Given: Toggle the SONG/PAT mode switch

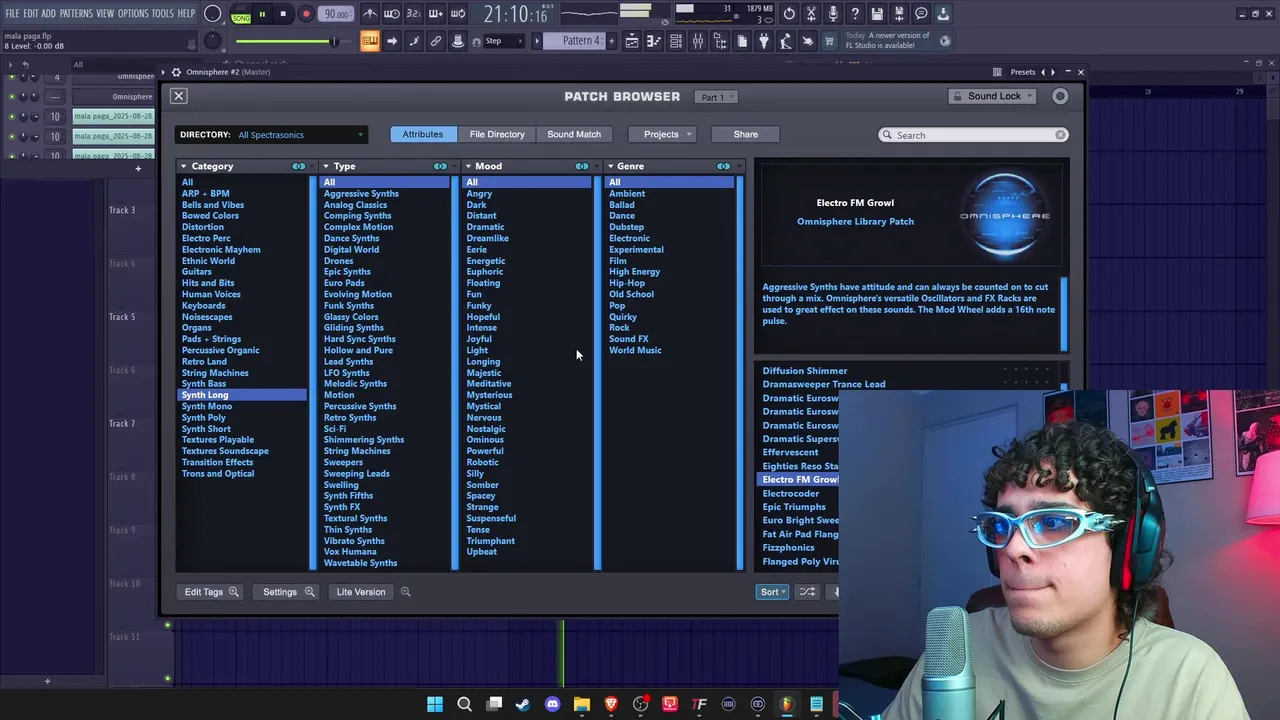Looking at the screenshot, I should point(241,14).
